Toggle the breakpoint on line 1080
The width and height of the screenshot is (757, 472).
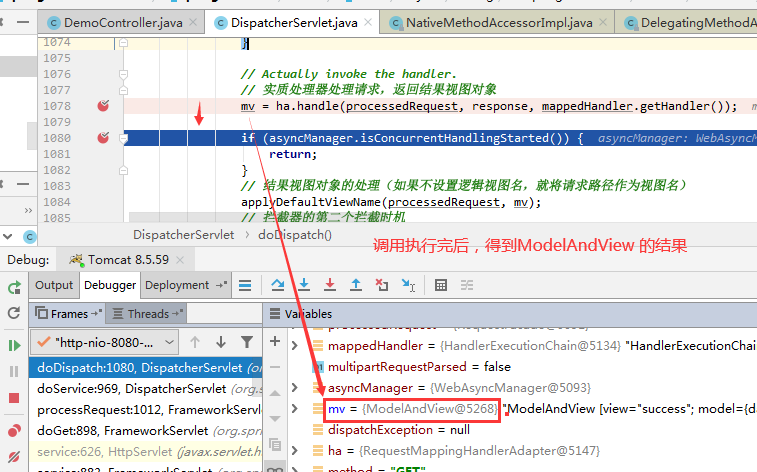103,138
